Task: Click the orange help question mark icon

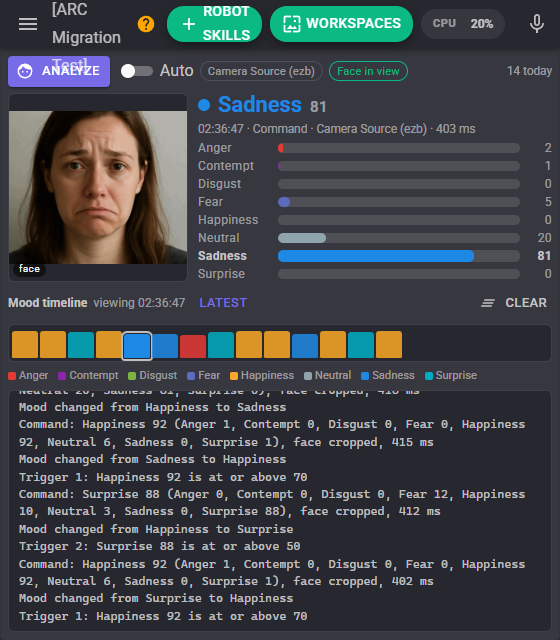Action: point(146,24)
